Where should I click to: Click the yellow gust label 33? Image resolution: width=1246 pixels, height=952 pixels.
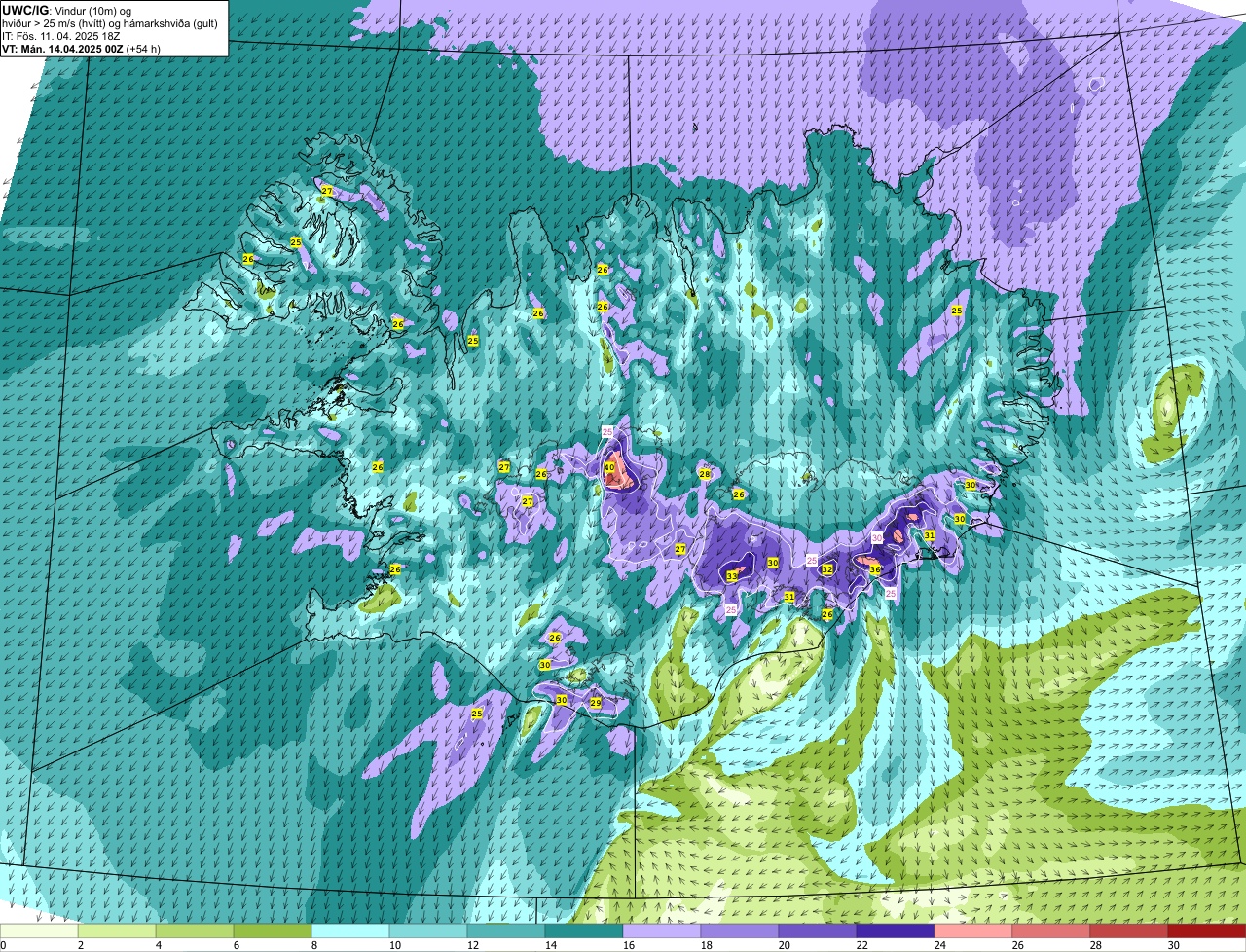pos(732,576)
